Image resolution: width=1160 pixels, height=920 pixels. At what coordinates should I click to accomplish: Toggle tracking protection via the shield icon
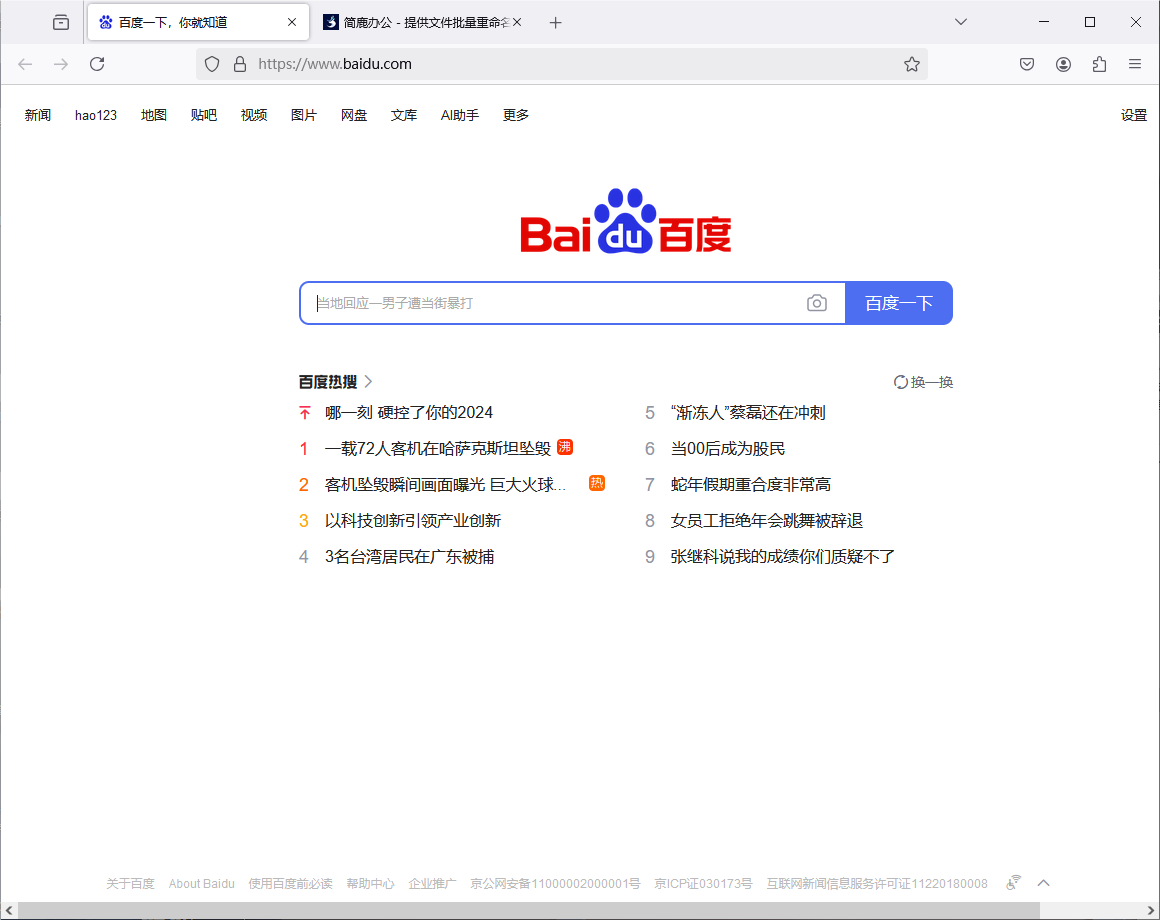point(211,63)
